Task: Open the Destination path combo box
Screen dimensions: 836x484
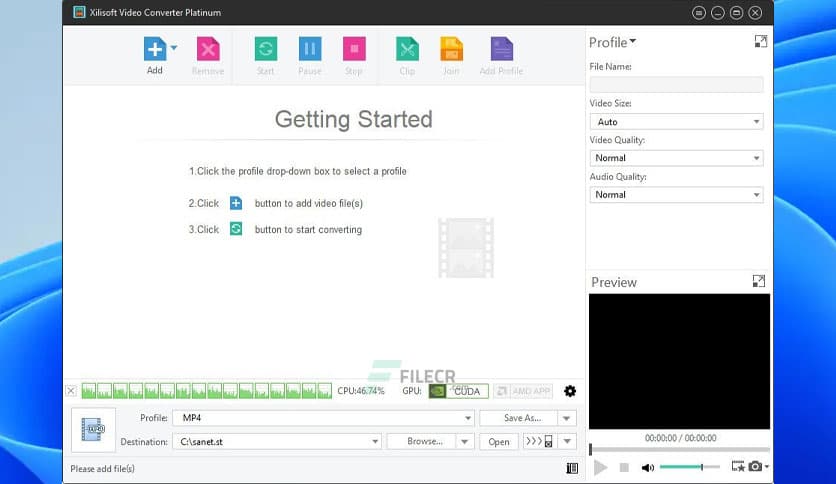Action: point(277,441)
